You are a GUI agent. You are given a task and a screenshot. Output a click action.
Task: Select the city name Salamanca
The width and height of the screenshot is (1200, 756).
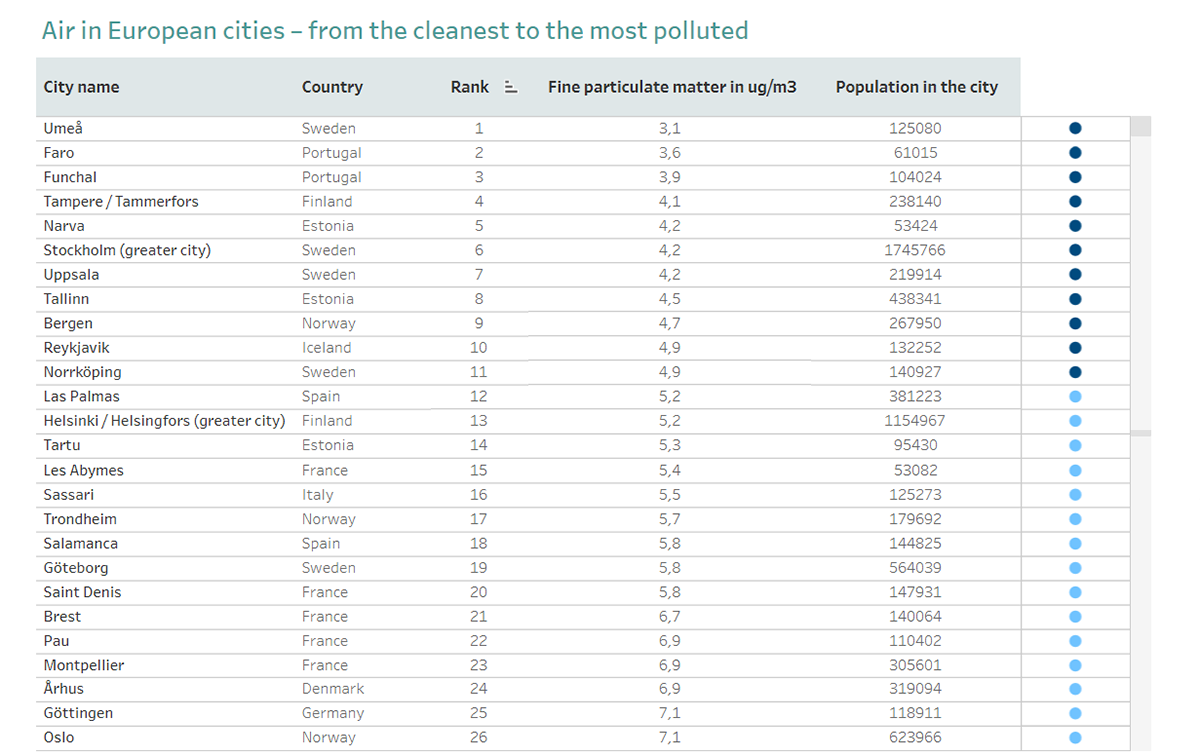coord(80,543)
